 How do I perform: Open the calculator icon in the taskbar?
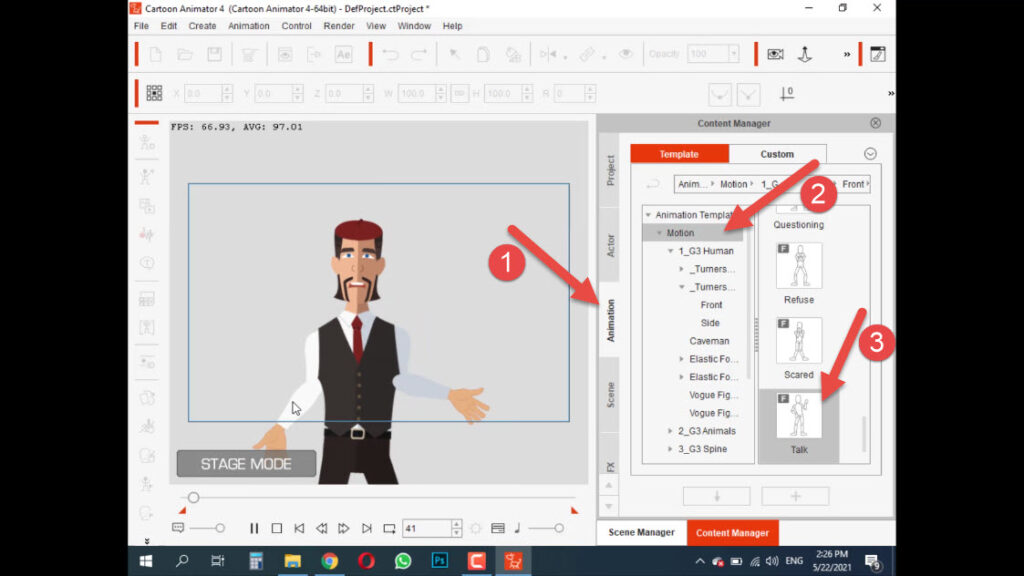tap(256, 561)
